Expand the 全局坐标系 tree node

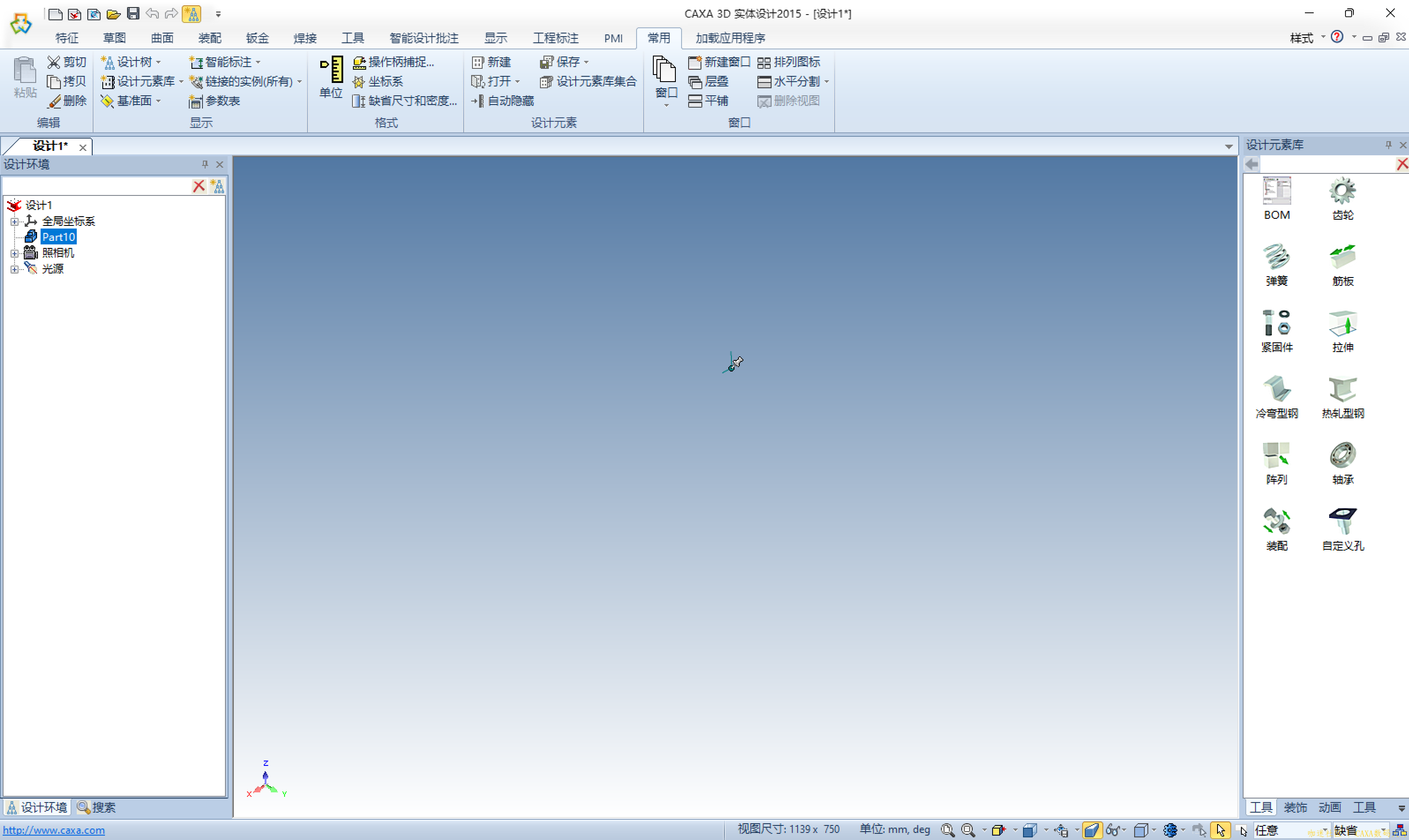pyautogui.click(x=15, y=221)
